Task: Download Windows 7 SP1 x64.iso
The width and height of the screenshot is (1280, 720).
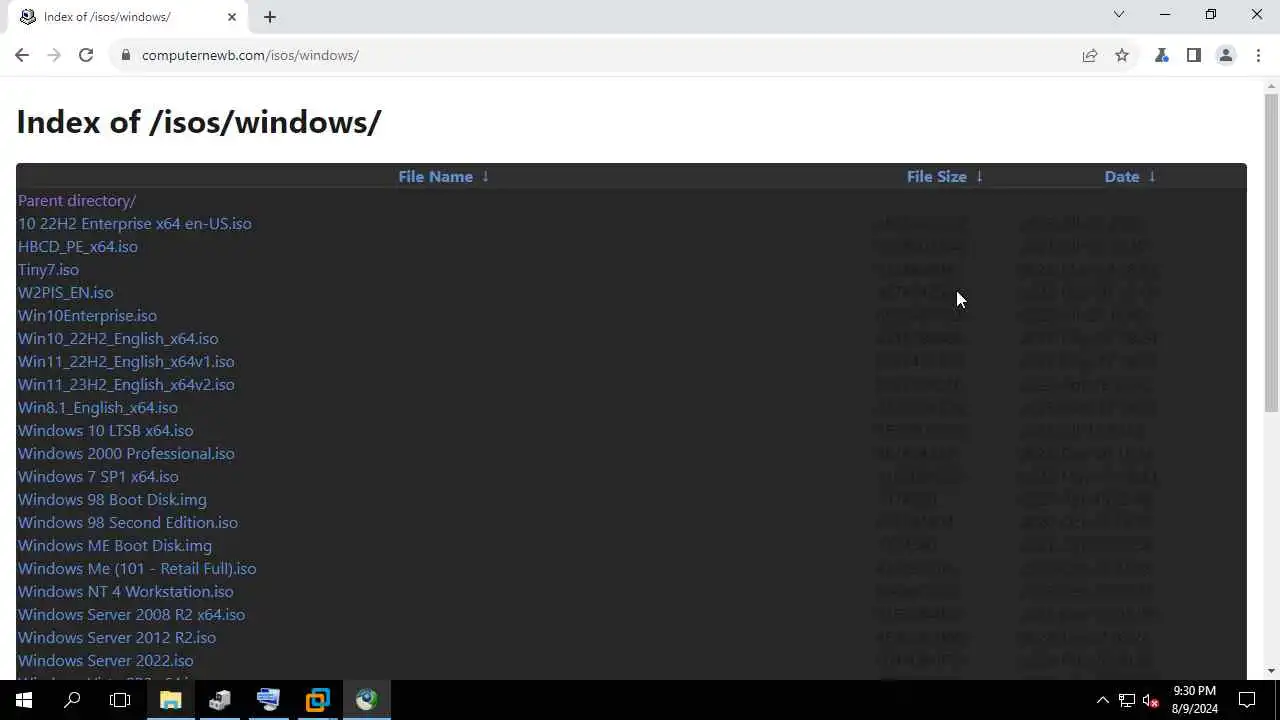Action: pos(98,476)
